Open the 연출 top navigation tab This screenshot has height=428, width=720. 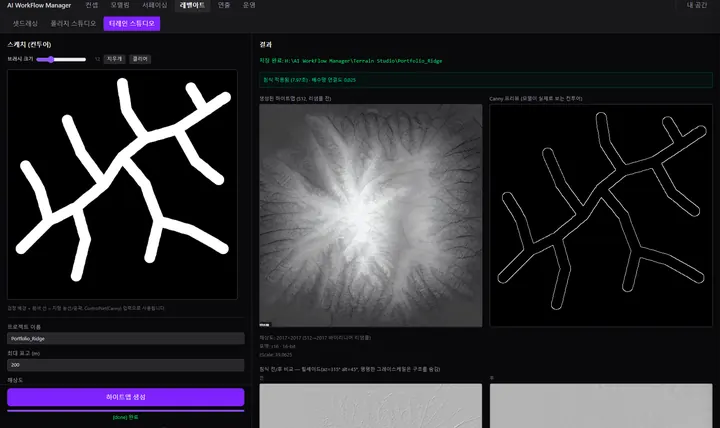(224, 5)
